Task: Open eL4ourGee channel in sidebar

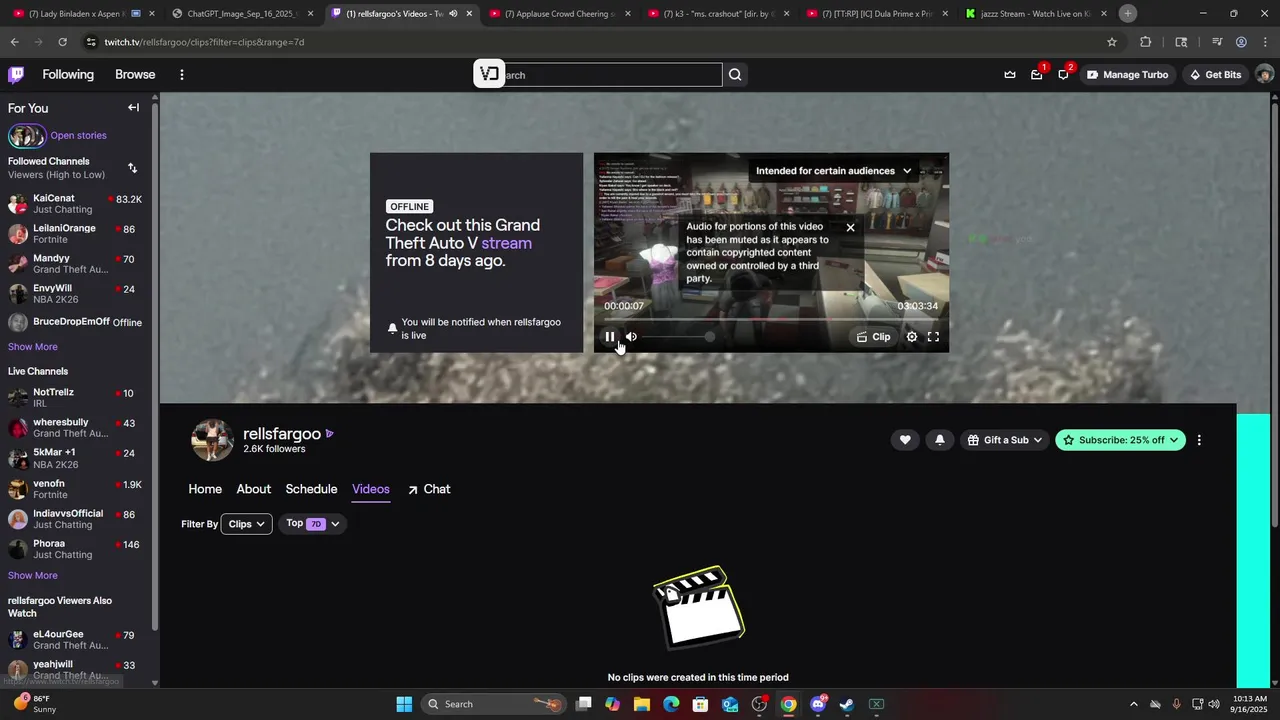Action: pyautogui.click(x=76, y=640)
